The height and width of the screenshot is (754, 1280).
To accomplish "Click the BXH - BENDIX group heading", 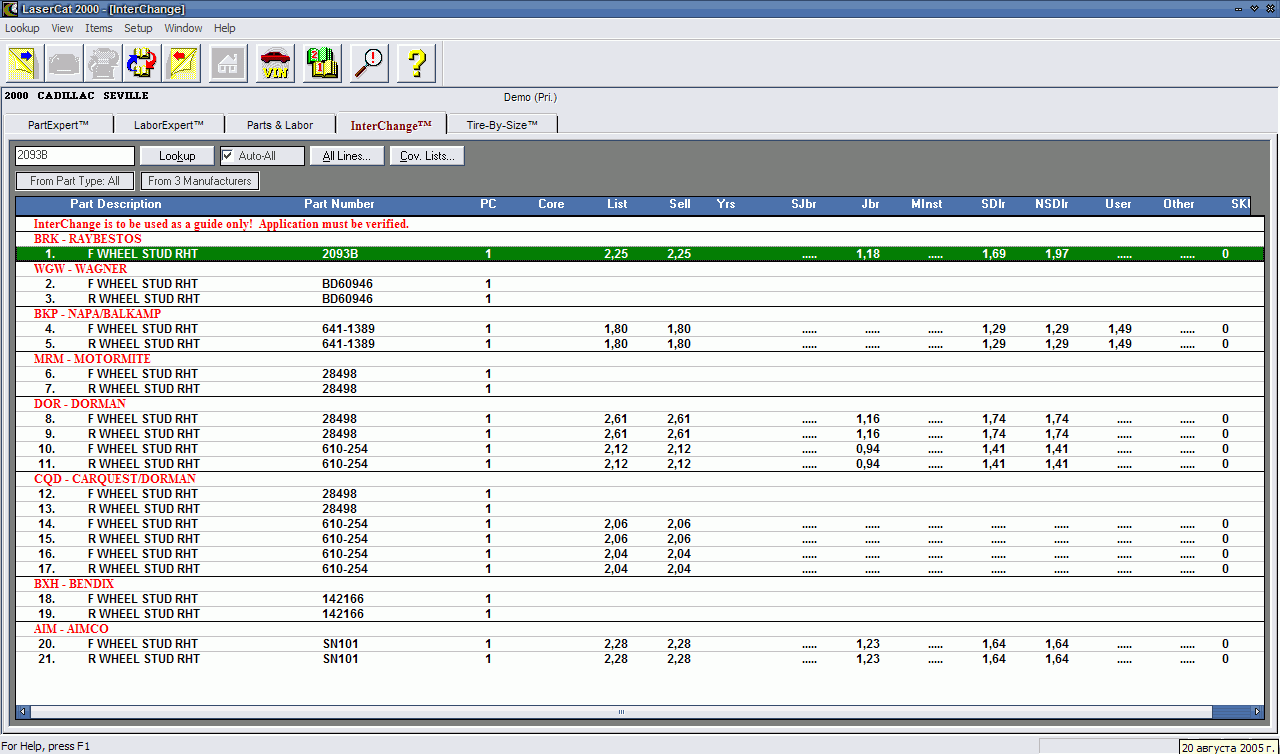I will 73,584.
